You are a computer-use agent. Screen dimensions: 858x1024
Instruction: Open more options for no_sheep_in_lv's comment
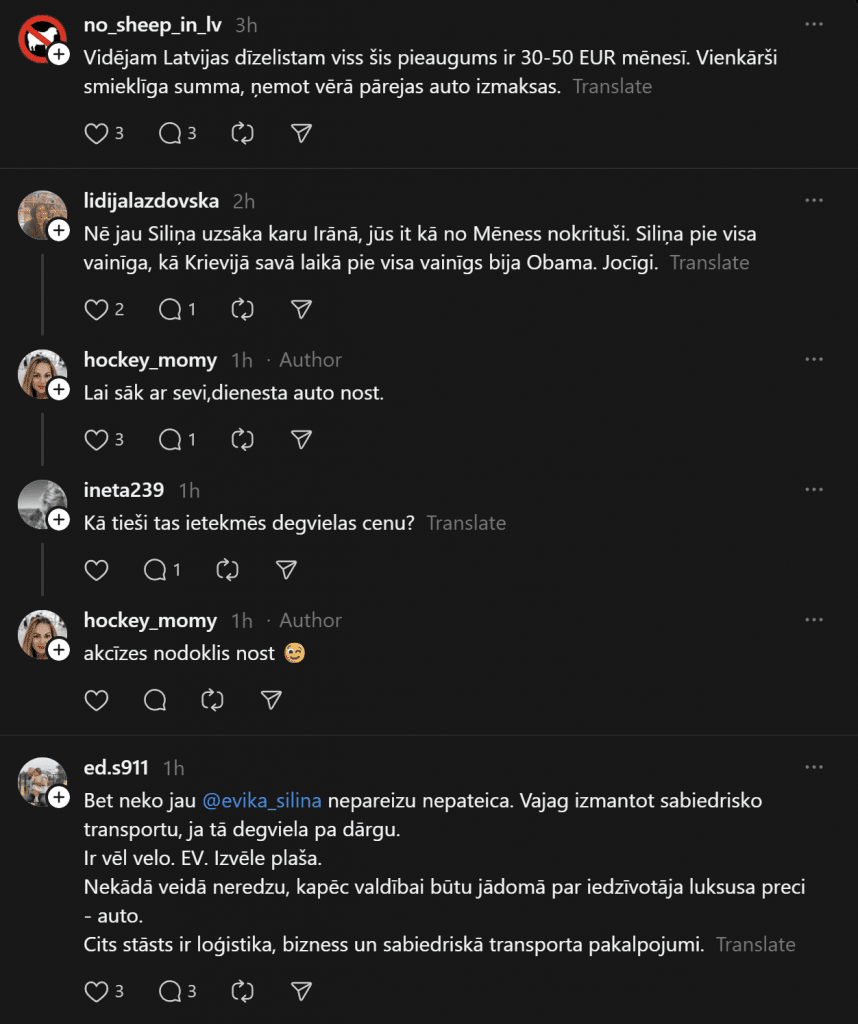coord(815,25)
